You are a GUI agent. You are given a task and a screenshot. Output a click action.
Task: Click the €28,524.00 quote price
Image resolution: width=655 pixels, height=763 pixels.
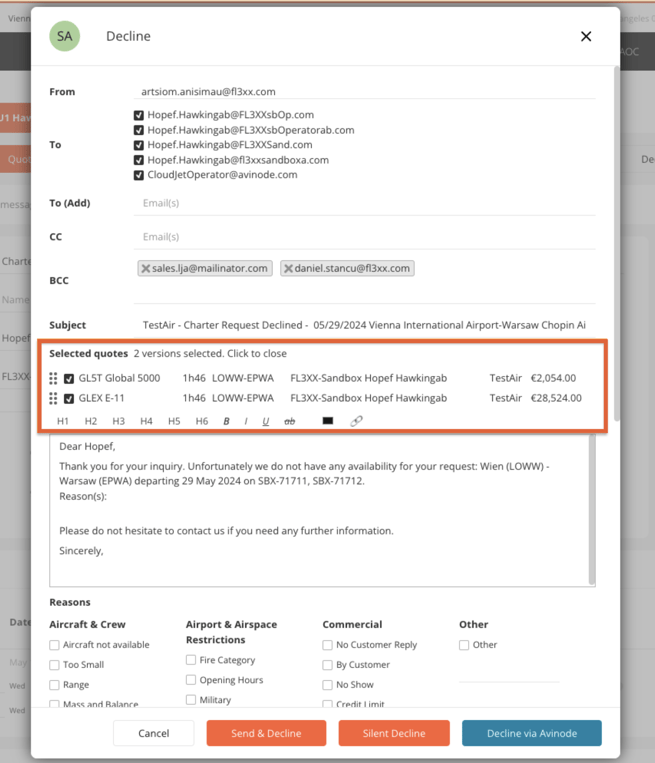tap(556, 398)
